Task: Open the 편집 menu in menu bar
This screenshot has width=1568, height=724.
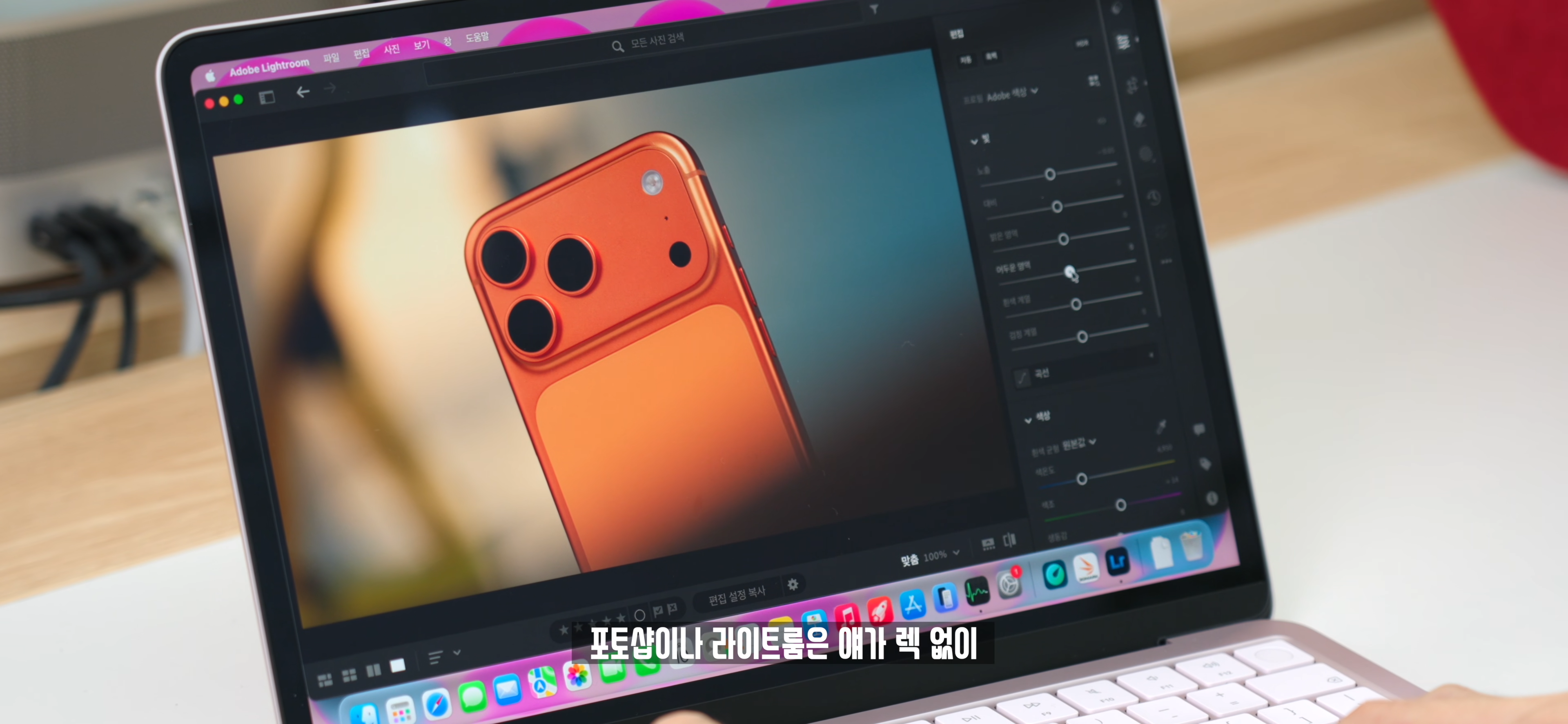Action: pyautogui.click(x=361, y=54)
